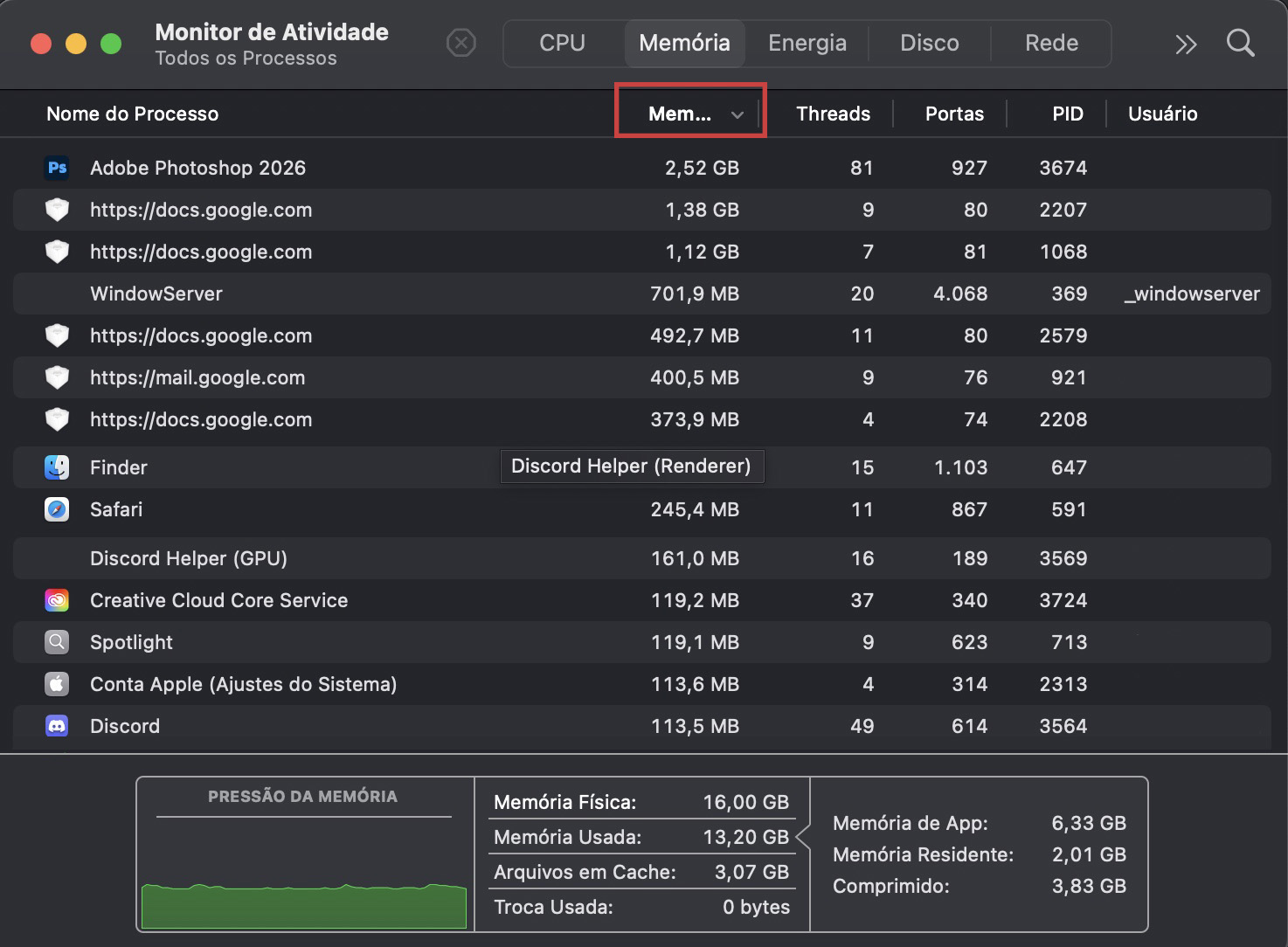The width and height of the screenshot is (1288, 947).
Task: Switch to the CPU tab
Action: pyautogui.click(x=562, y=43)
